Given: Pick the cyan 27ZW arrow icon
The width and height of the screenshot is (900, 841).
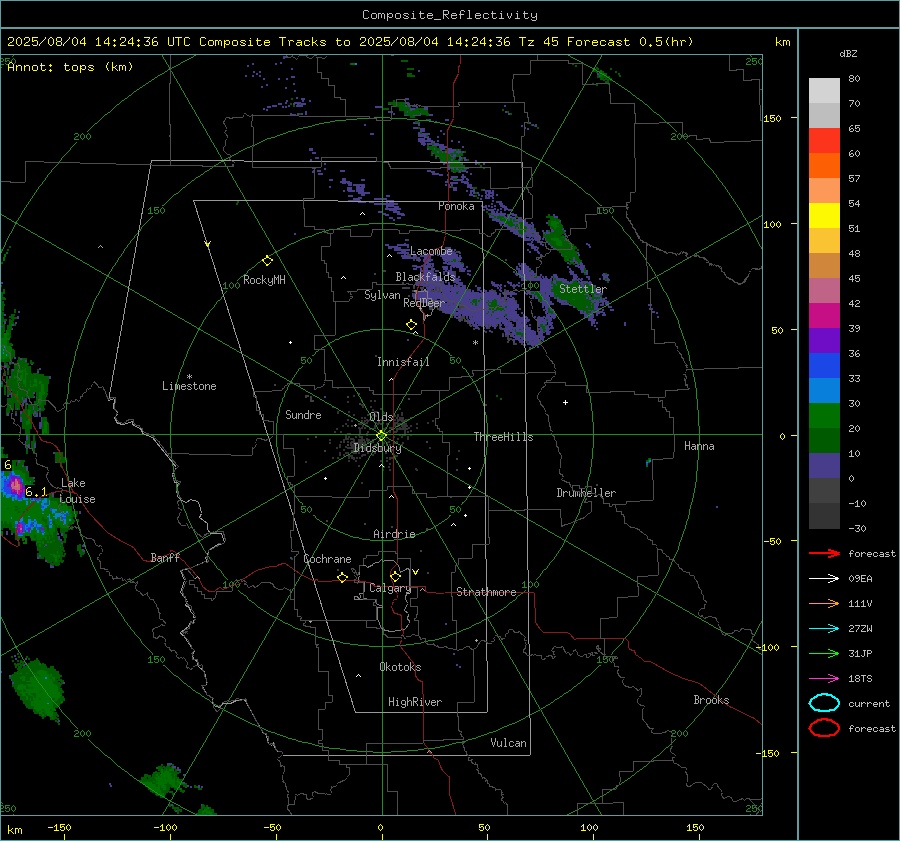Looking at the screenshot, I should [x=824, y=629].
